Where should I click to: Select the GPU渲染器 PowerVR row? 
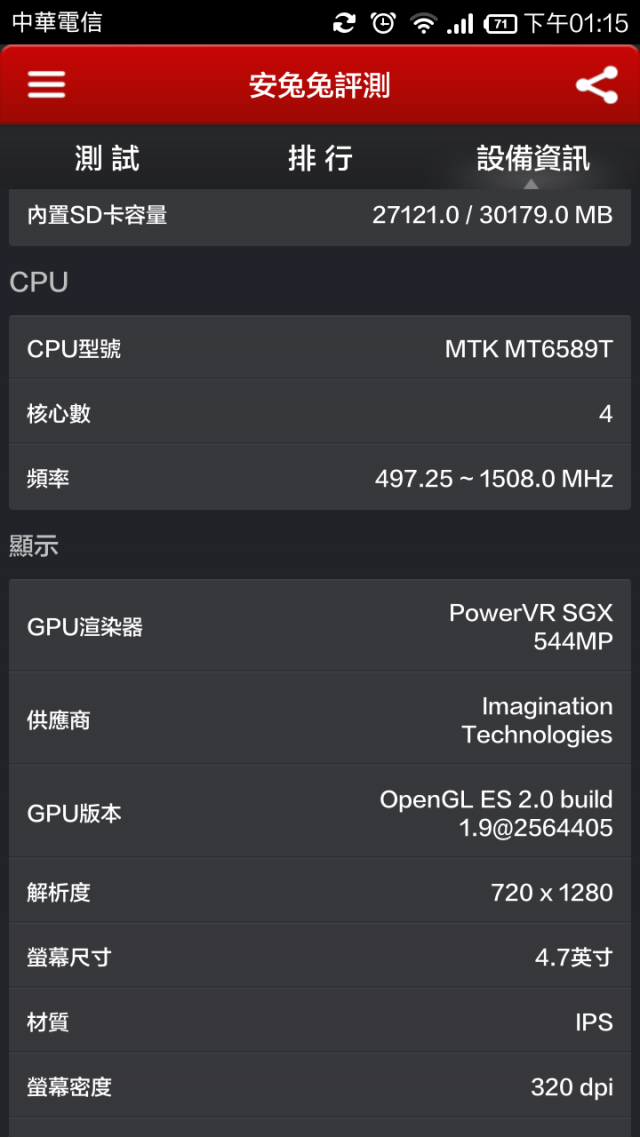click(x=320, y=626)
